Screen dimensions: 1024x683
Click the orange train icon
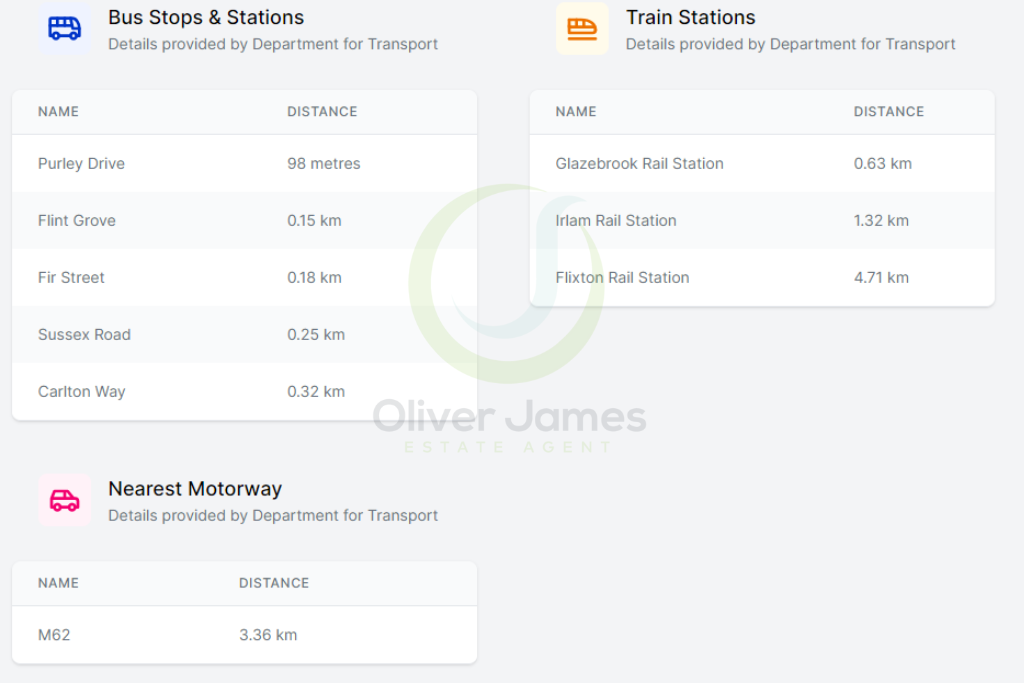[582, 28]
